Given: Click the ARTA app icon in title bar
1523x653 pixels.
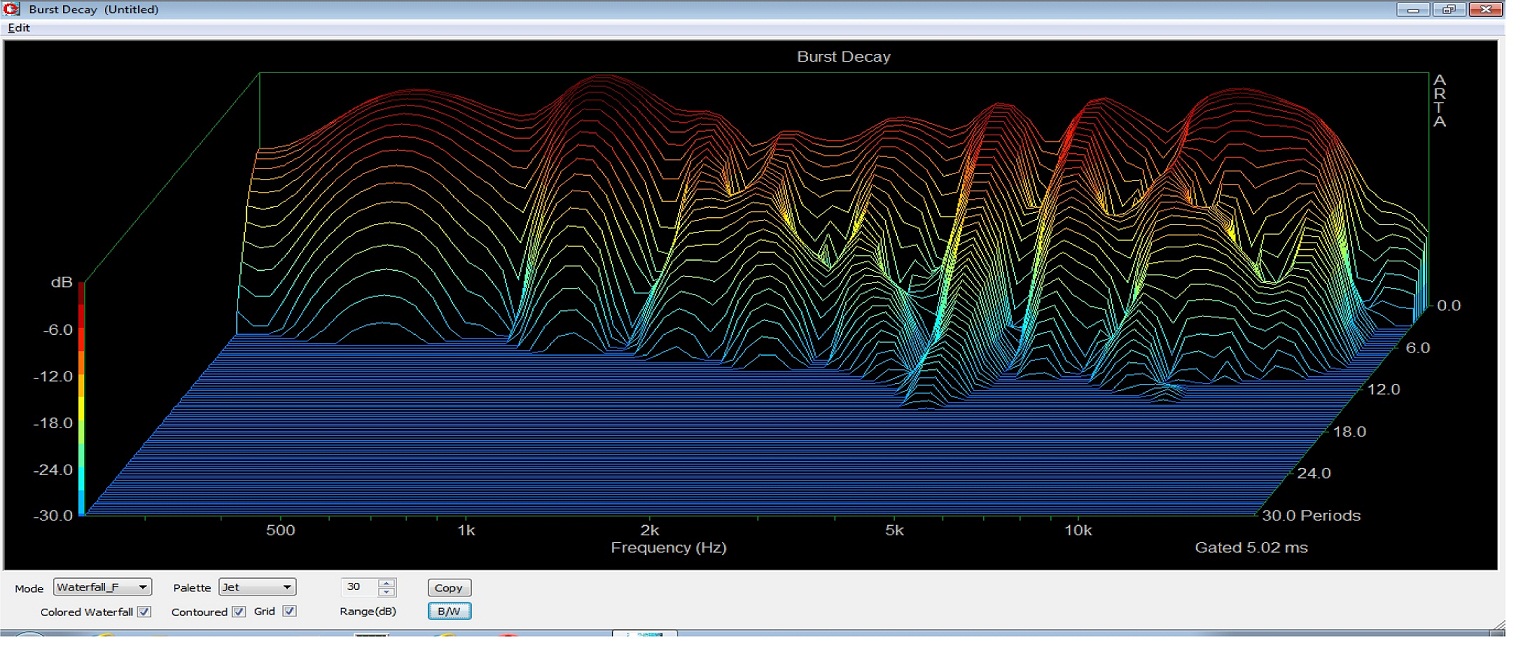Looking at the screenshot, I should click(x=12, y=9).
